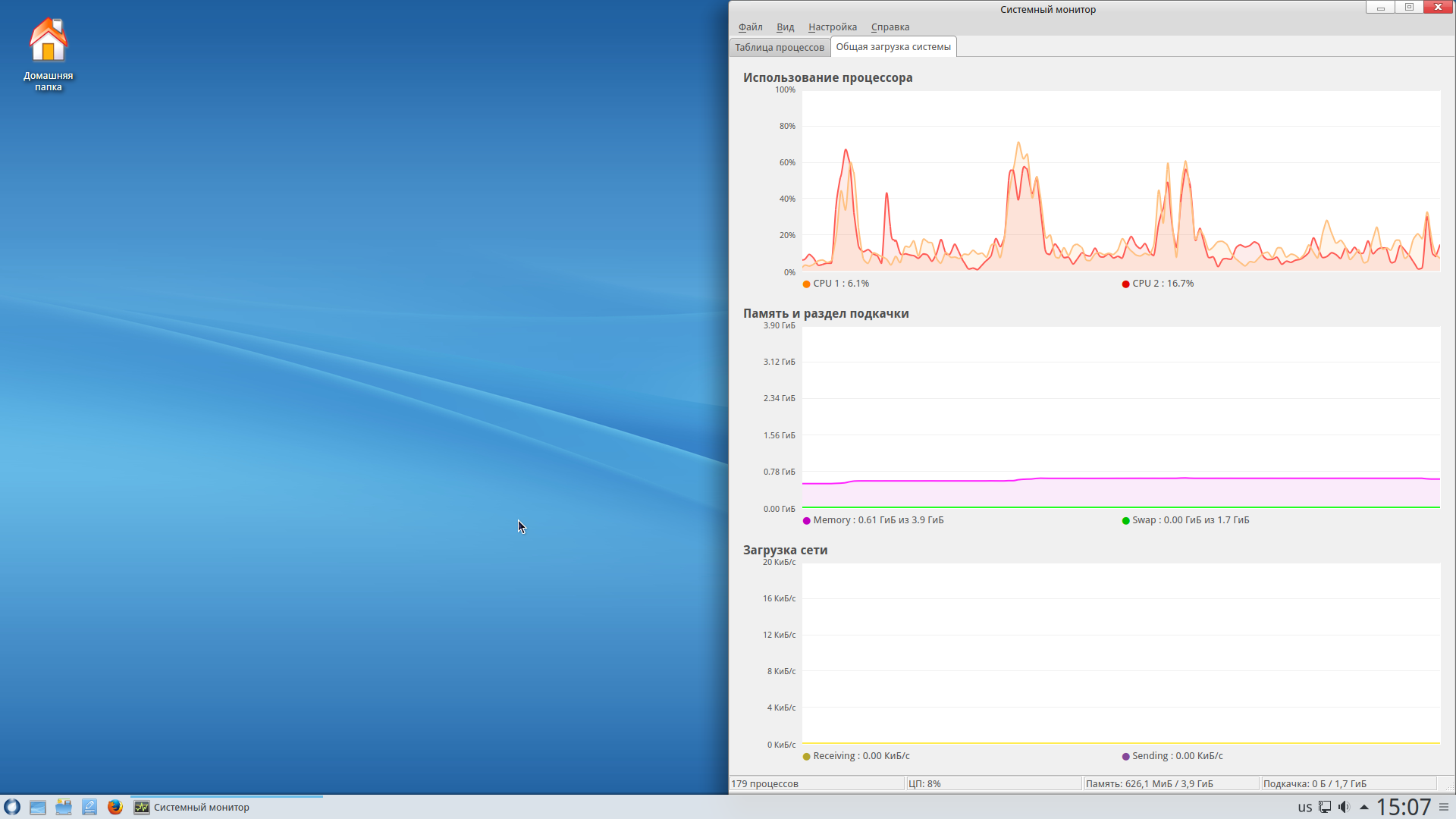The width and height of the screenshot is (1456, 819).
Task: Click the network connection tray icon
Action: [1325, 807]
